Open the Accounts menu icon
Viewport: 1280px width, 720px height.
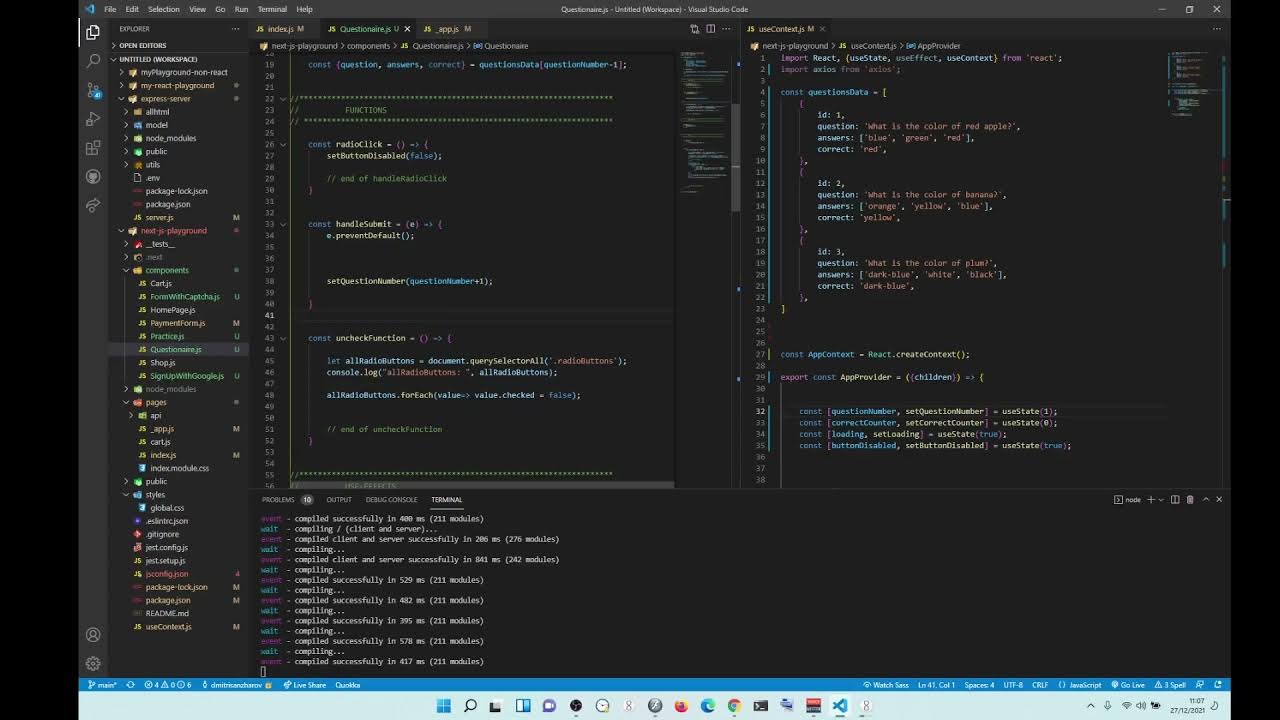pyautogui.click(x=93, y=635)
